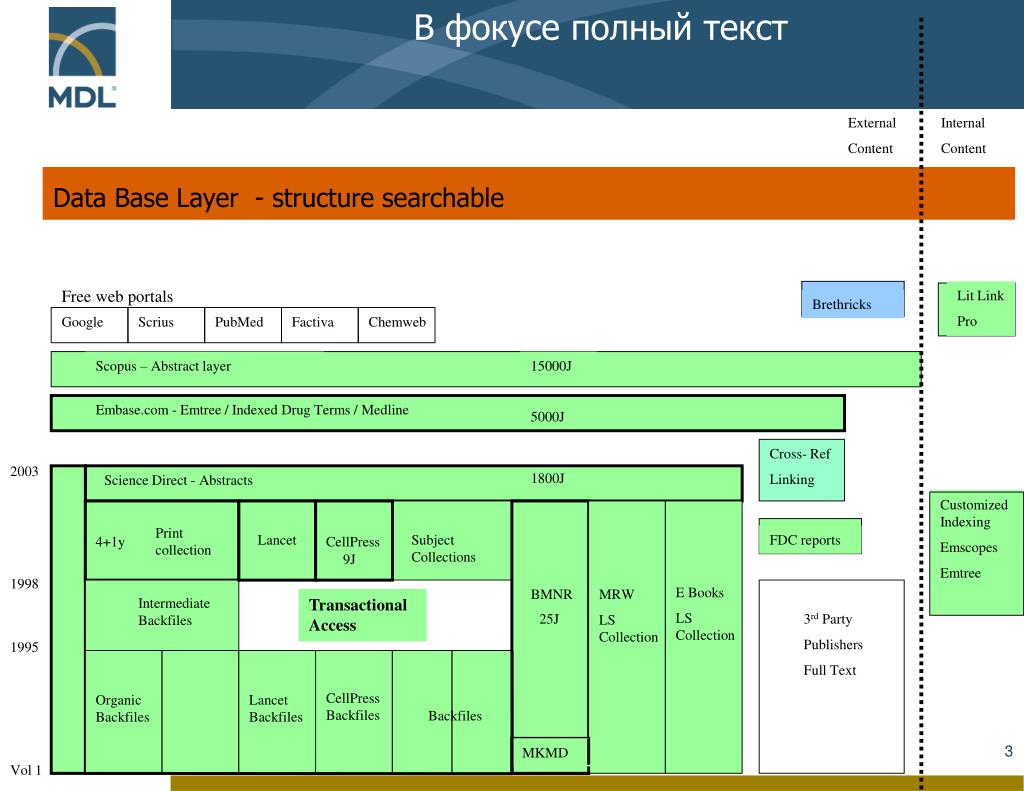The image size is (1024, 791).
Task: Click the 'Cross- Ref Linking' box
Action: (801, 470)
